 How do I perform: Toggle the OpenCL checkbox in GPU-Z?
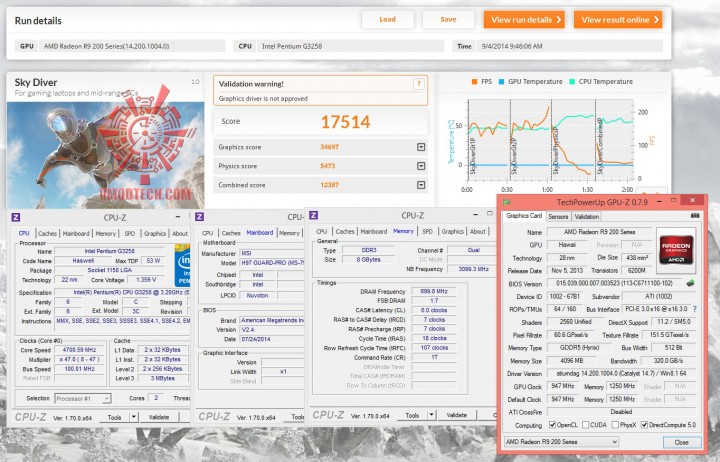click(x=552, y=425)
